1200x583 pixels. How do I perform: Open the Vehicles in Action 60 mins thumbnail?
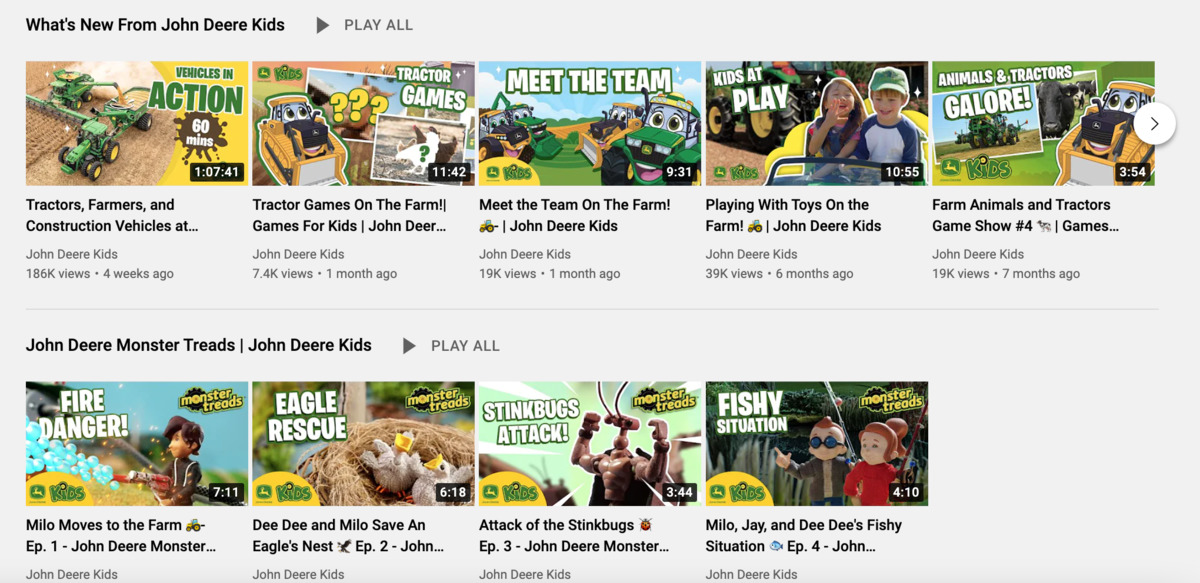[137, 124]
